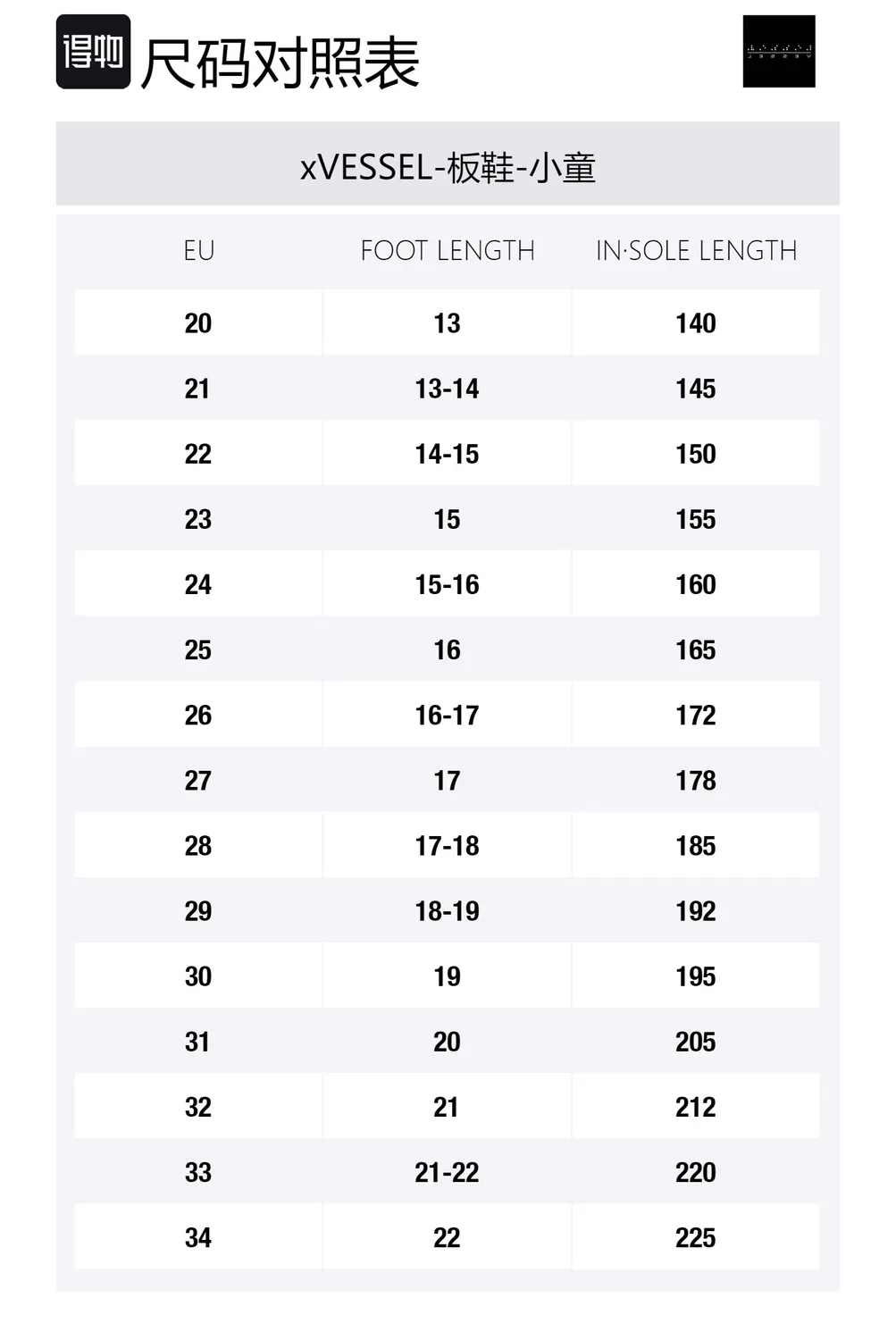Image resolution: width=896 pixels, height=1340 pixels.
Task: Click the FOOT LENGTH column header
Action: [448, 251]
